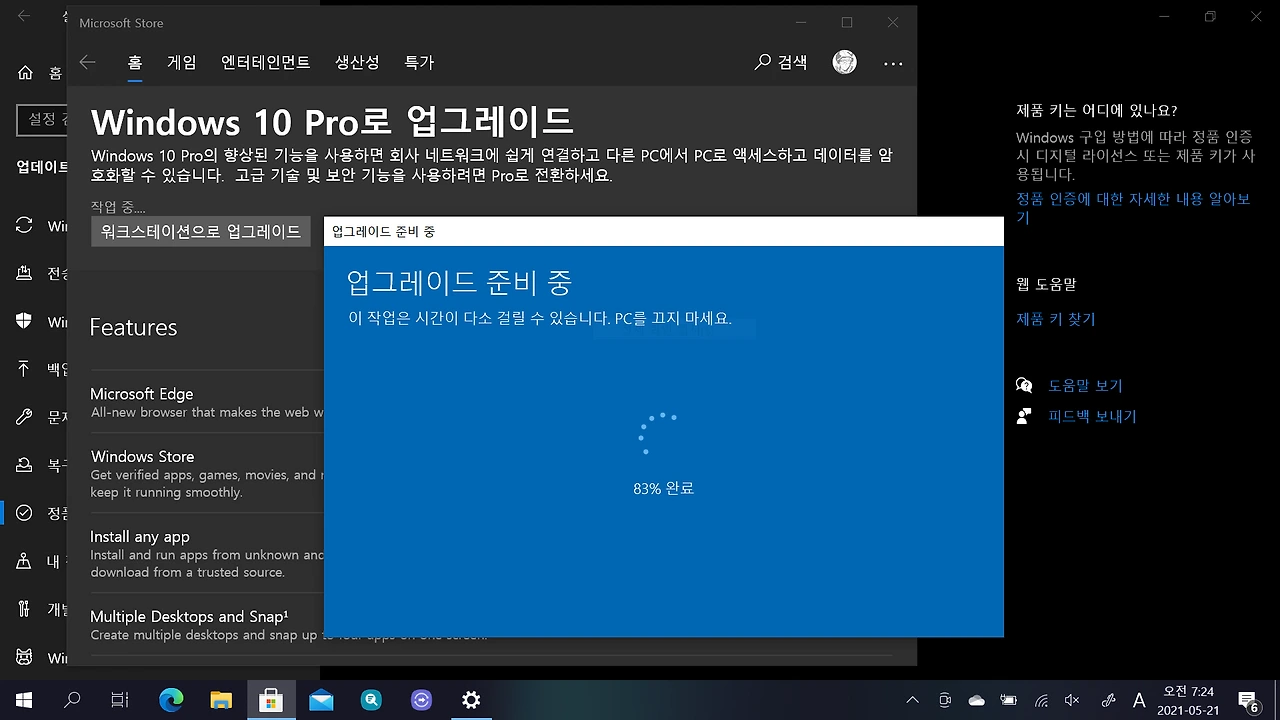The image size is (1280, 720).
Task: Go back in the Microsoft Store window
Action: [88, 62]
